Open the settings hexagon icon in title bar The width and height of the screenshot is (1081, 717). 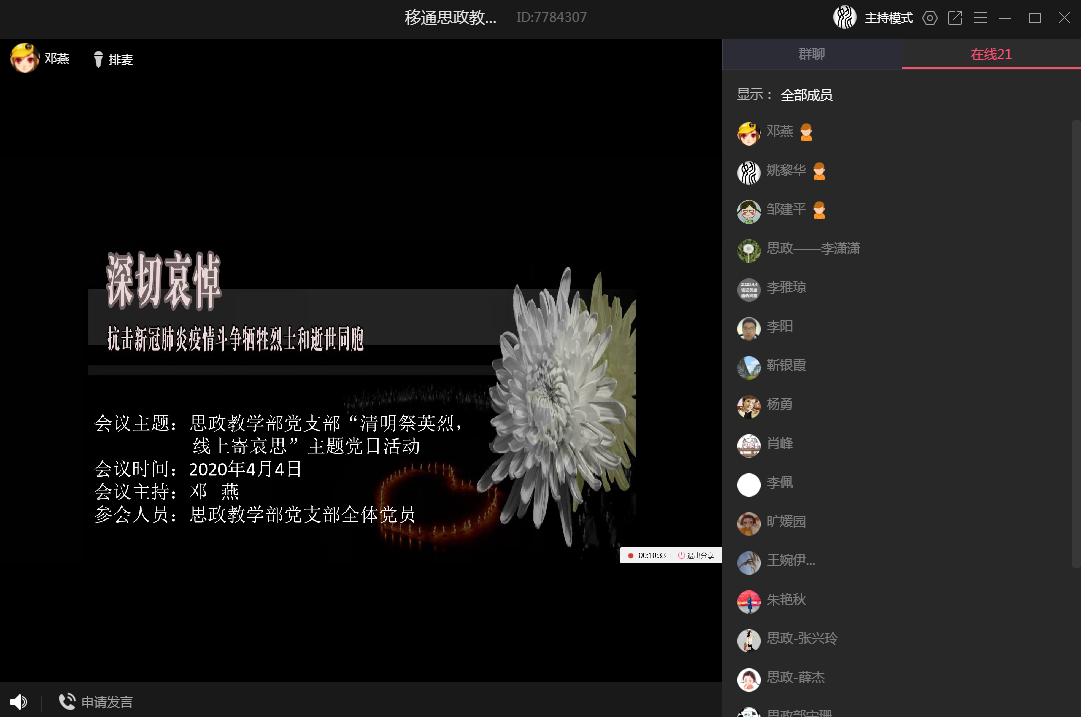click(x=930, y=18)
